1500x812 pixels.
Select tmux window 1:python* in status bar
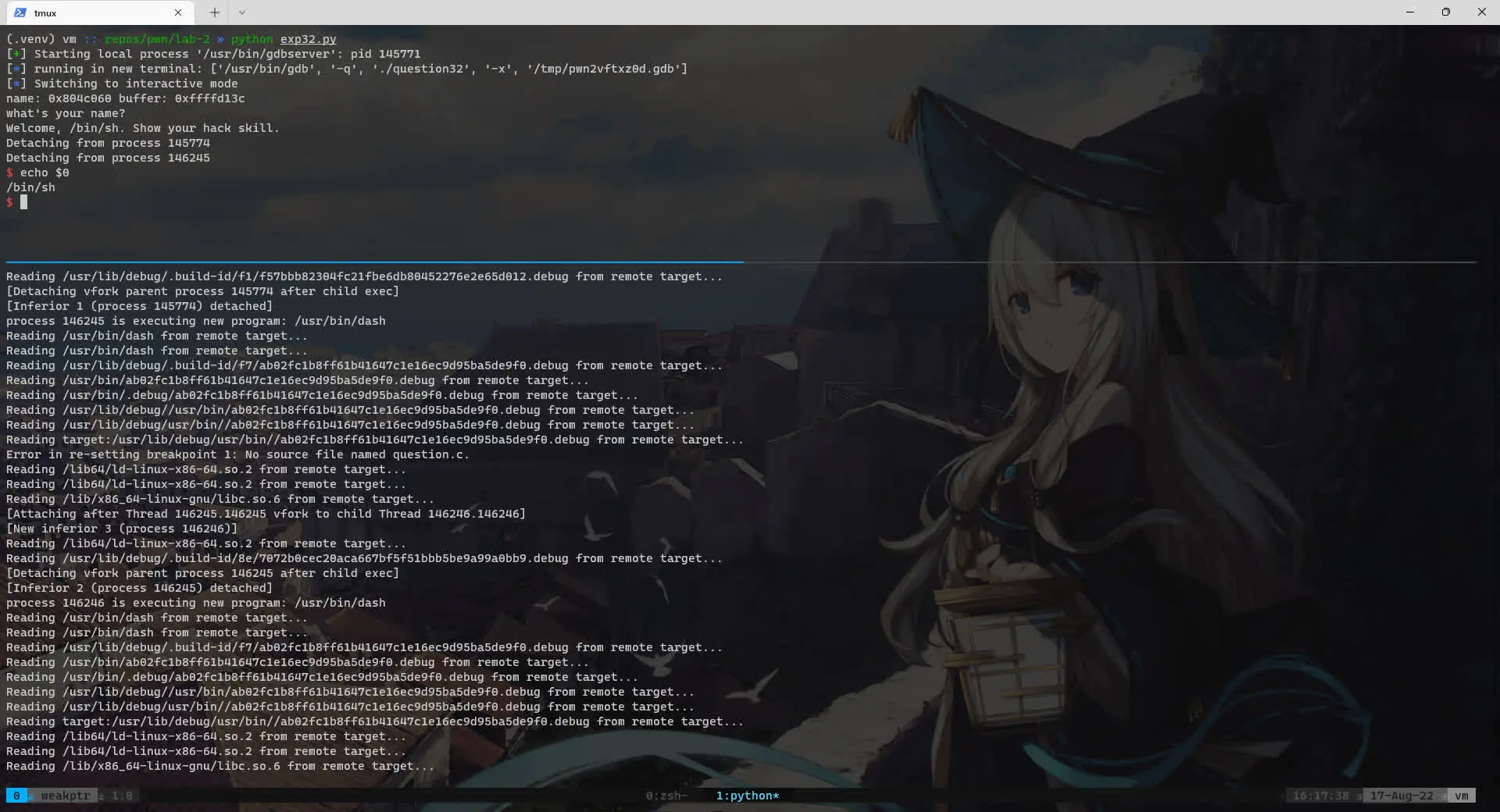point(748,796)
